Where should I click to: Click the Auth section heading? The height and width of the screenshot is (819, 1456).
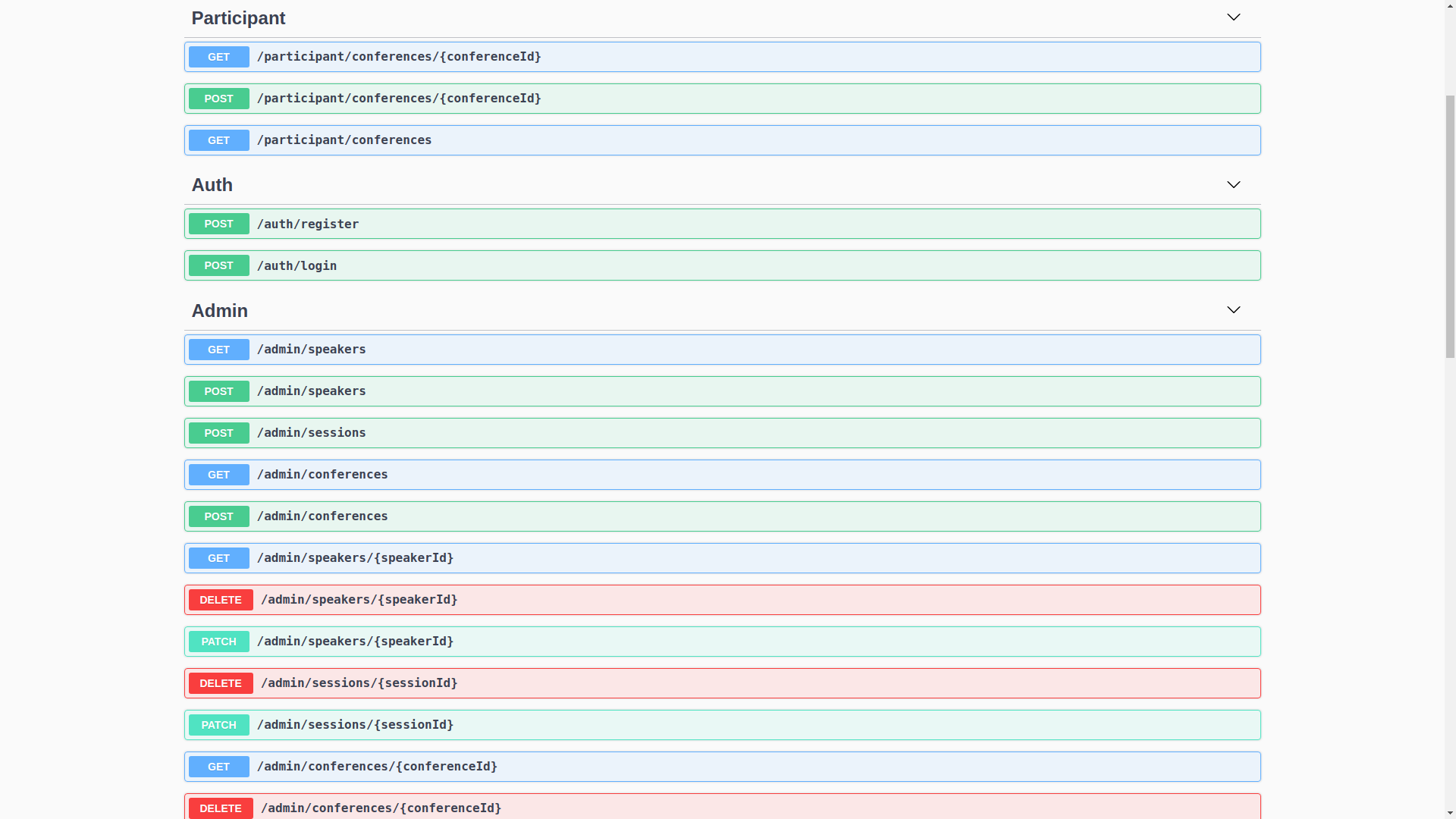click(212, 185)
